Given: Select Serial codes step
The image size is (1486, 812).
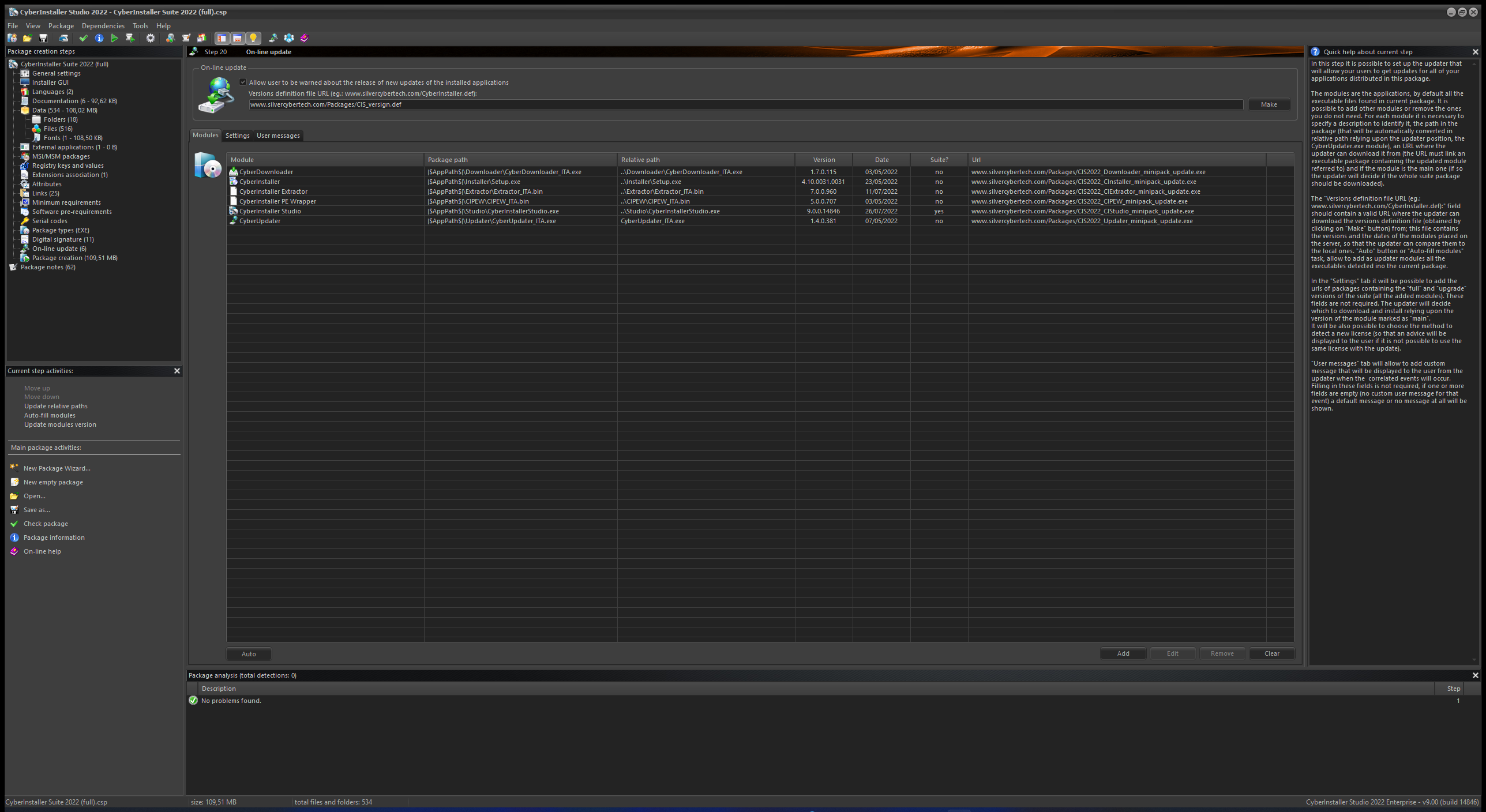Looking at the screenshot, I should [x=50, y=221].
